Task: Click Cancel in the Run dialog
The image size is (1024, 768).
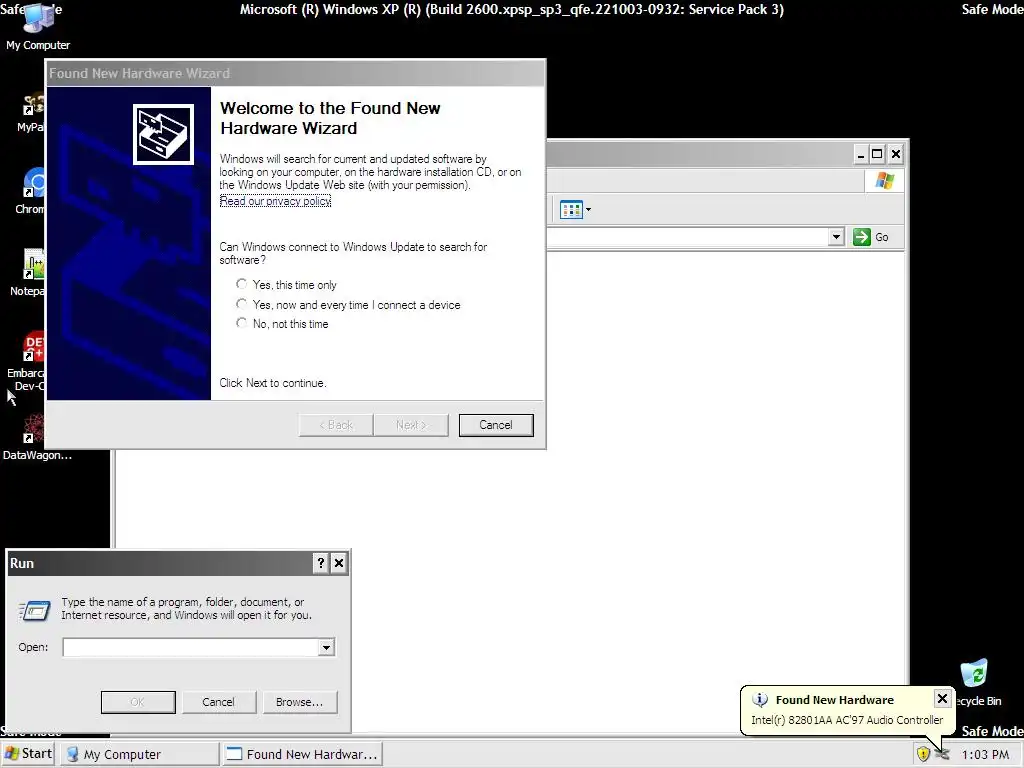Action: coord(218,702)
